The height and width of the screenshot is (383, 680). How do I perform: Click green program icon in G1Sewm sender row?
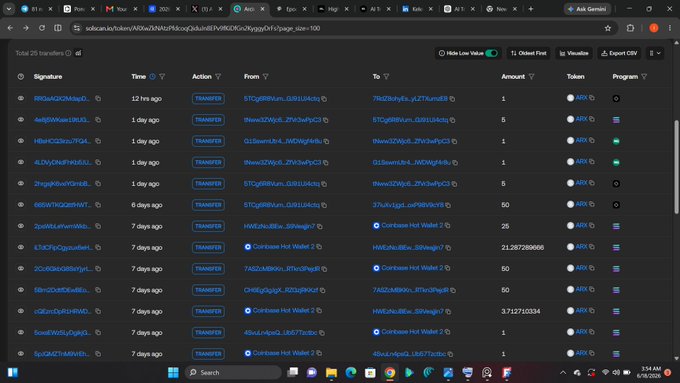coord(616,141)
